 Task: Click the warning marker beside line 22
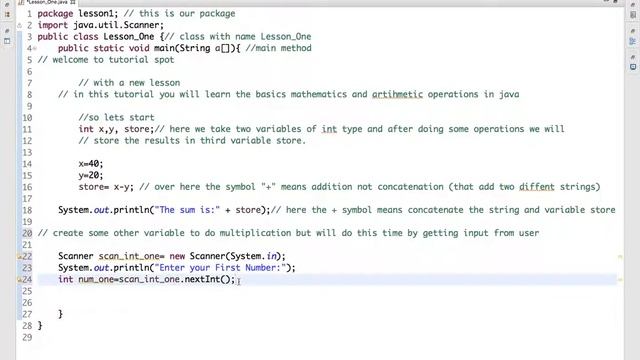[x=19, y=257]
